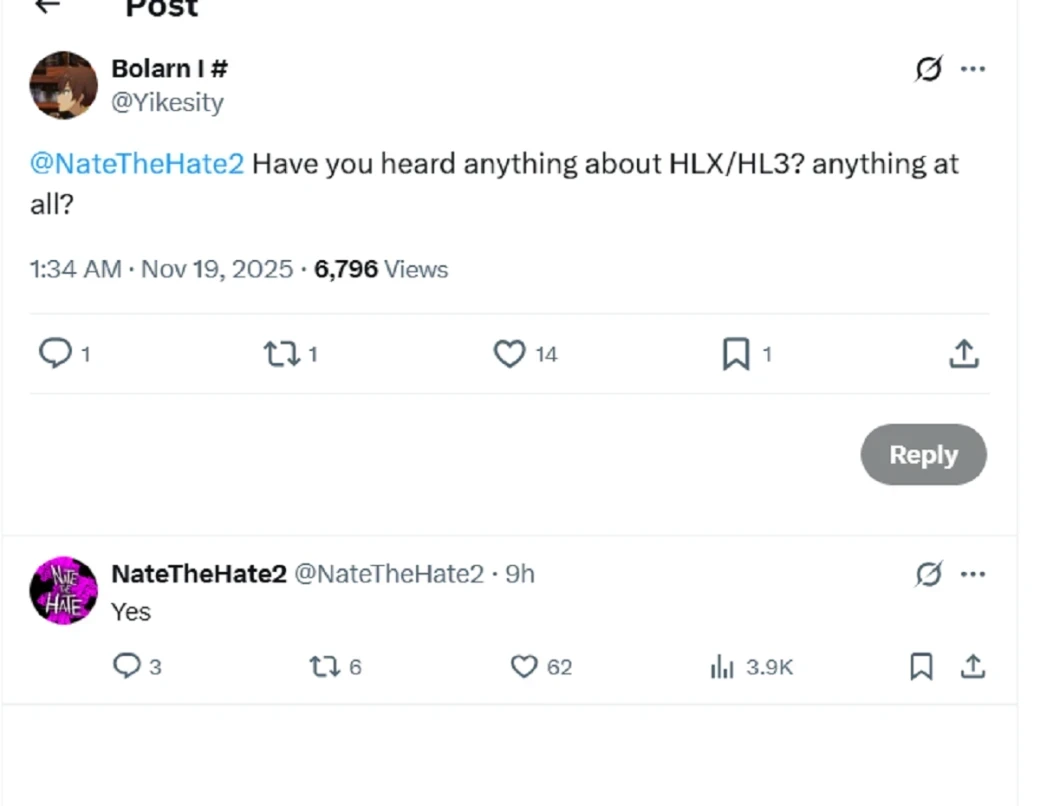This screenshot has height=806, width=1040.
Task: Open more options on Bolarn's post
Action: [973, 69]
